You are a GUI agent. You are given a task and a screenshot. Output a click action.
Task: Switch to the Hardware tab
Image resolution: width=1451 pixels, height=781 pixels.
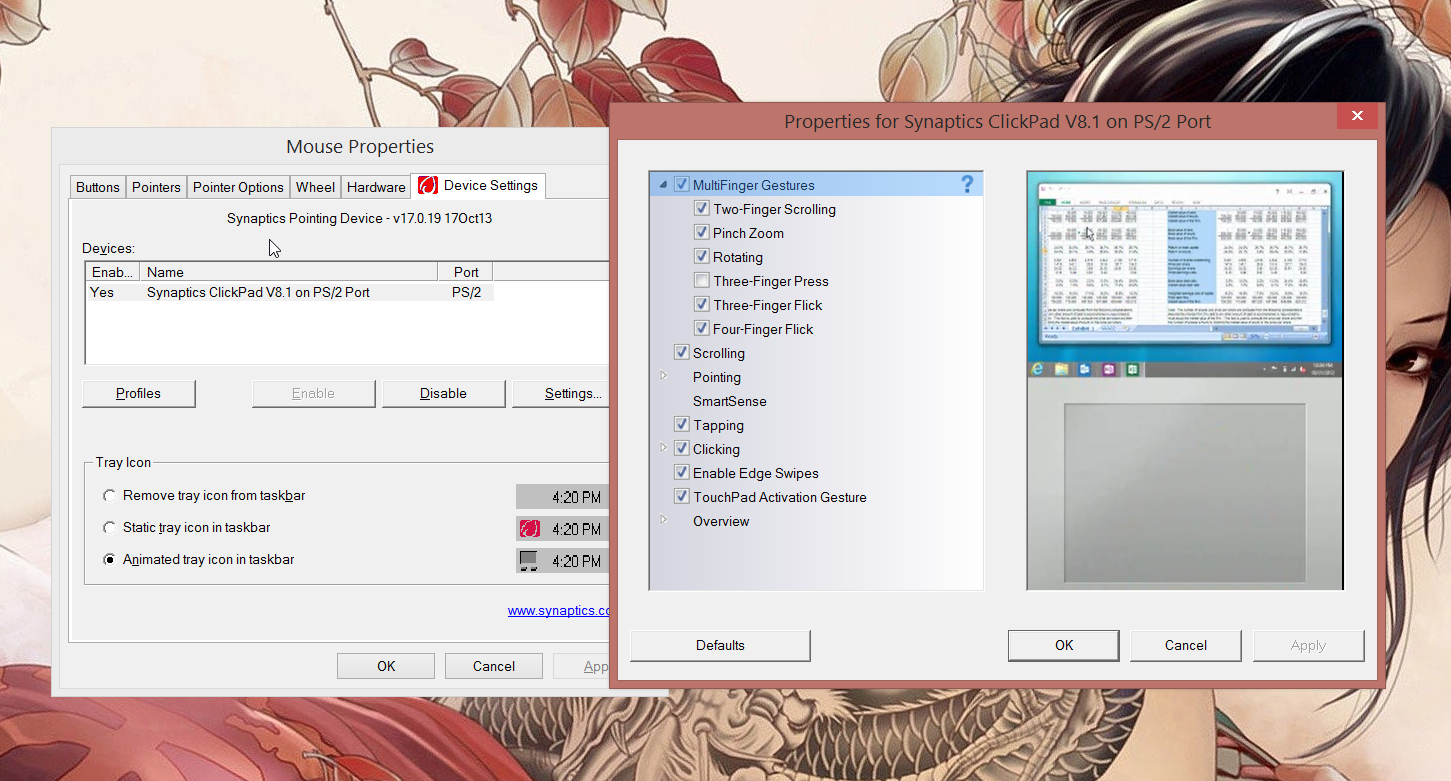point(376,187)
